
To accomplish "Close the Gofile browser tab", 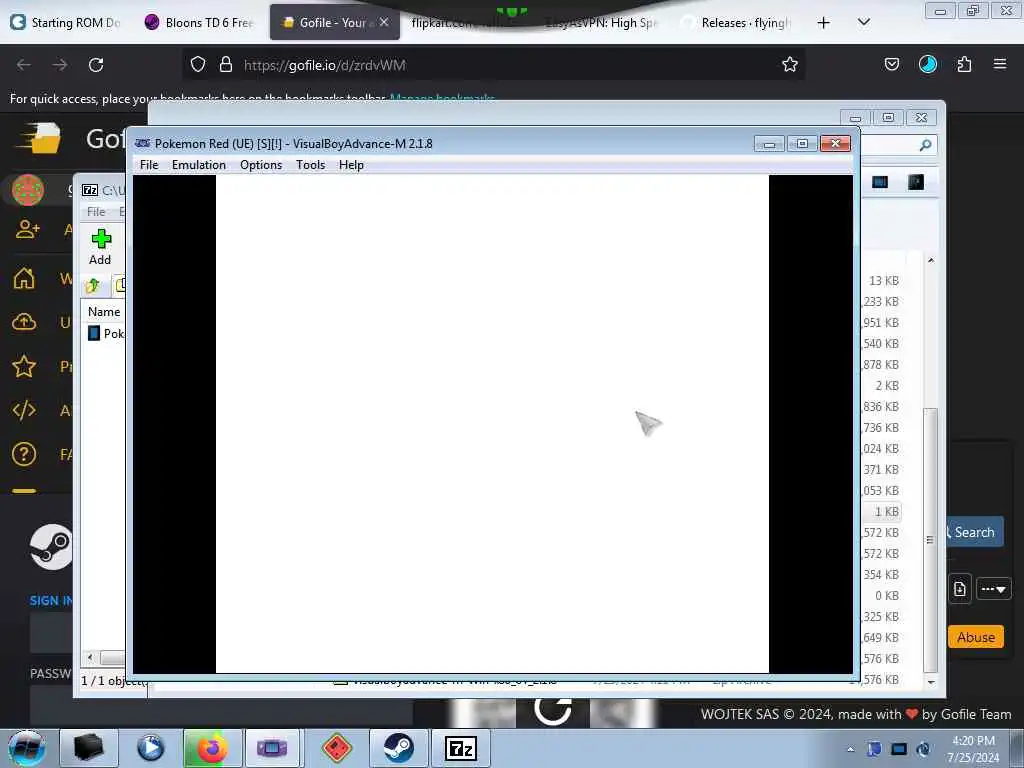I will 384,22.
